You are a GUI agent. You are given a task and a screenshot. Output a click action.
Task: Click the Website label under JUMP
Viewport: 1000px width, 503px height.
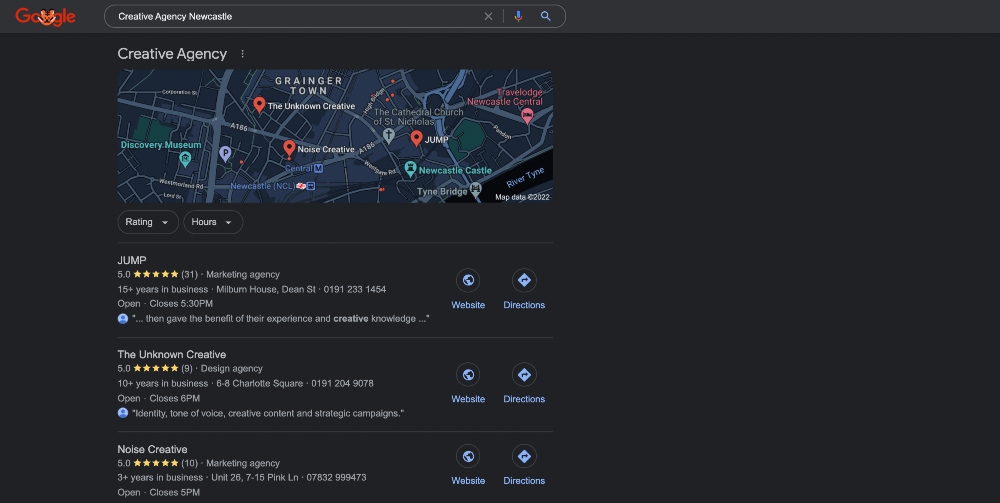pos(468,305)
